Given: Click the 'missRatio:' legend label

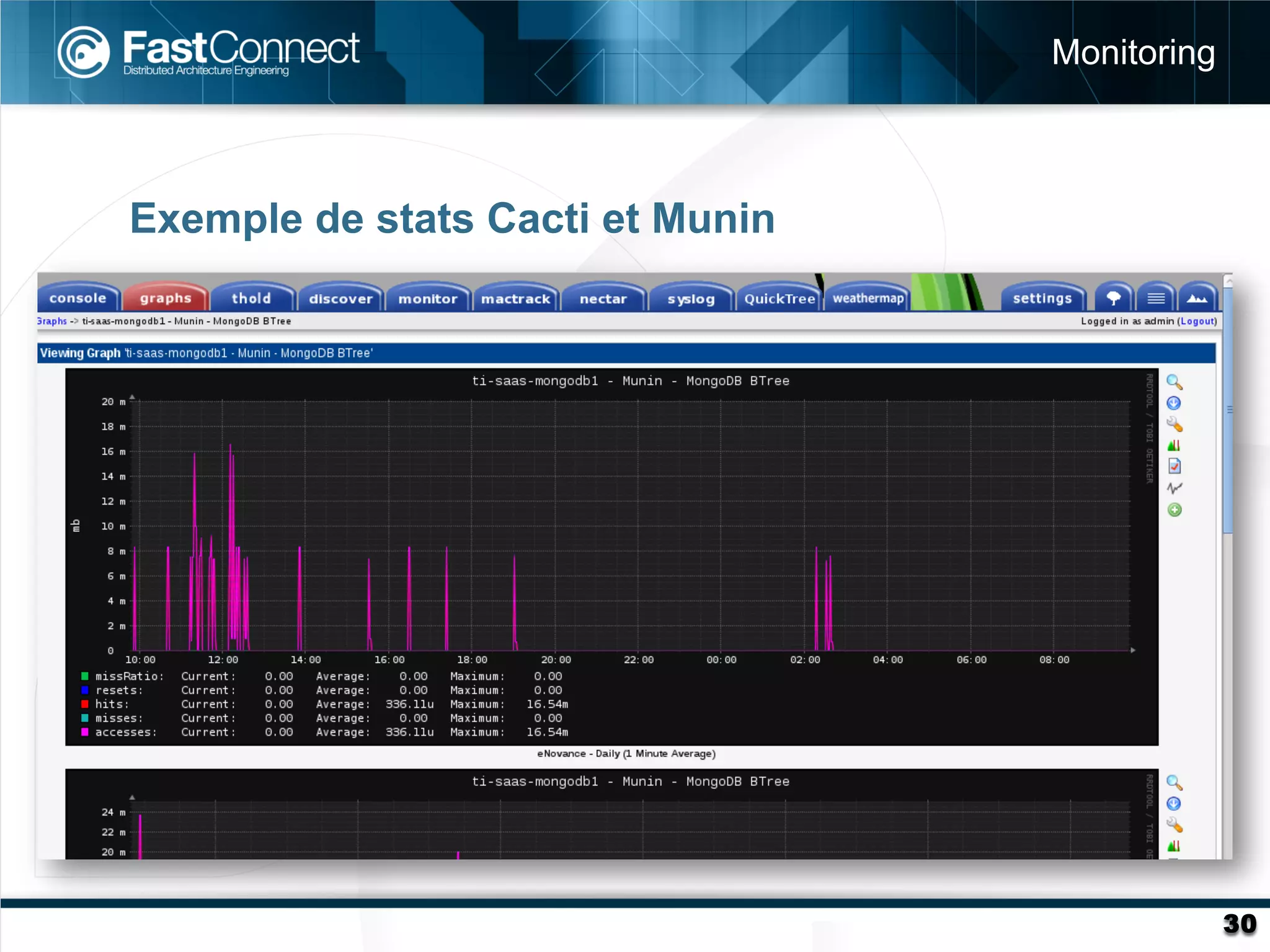Looking at the screenshot, I should (130, 676).
